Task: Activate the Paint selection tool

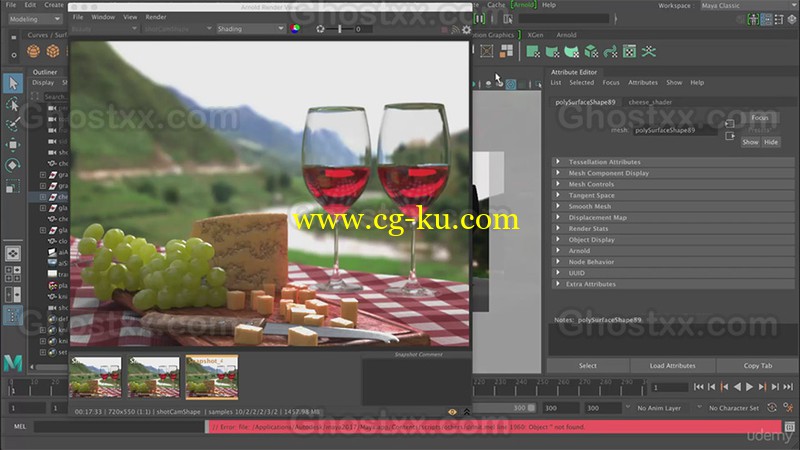Action: pyautogui.click(x=13, y=124)
